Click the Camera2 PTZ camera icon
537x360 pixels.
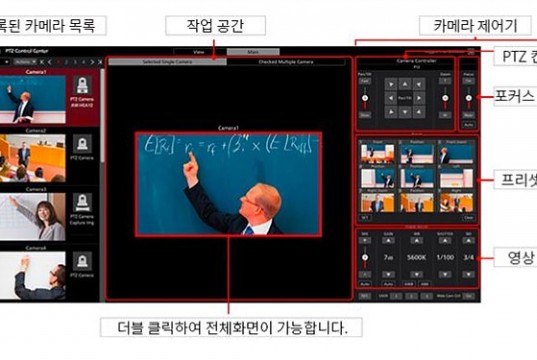pos(82,144)
